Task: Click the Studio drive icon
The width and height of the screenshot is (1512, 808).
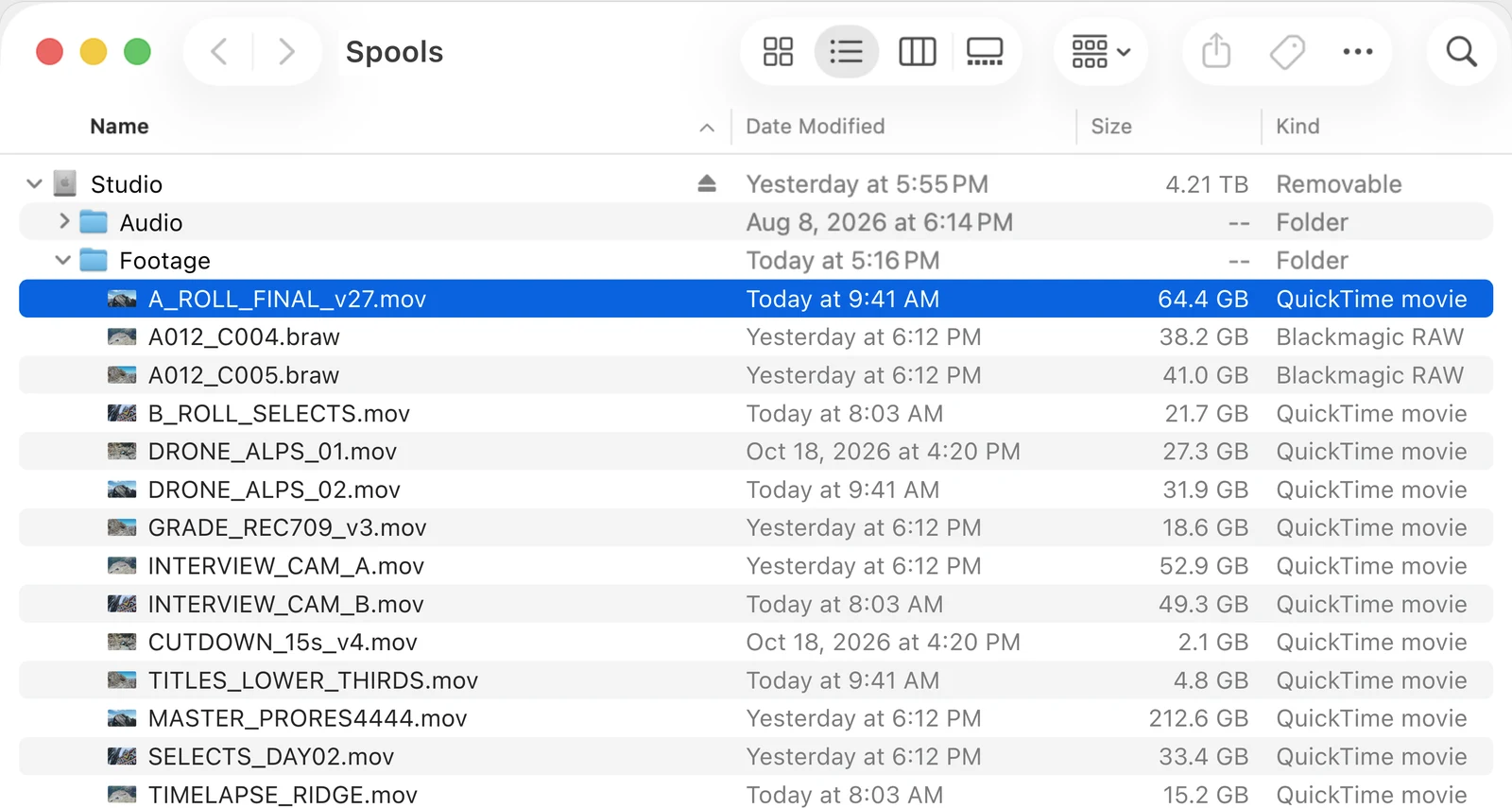Action: click(65, 183)
